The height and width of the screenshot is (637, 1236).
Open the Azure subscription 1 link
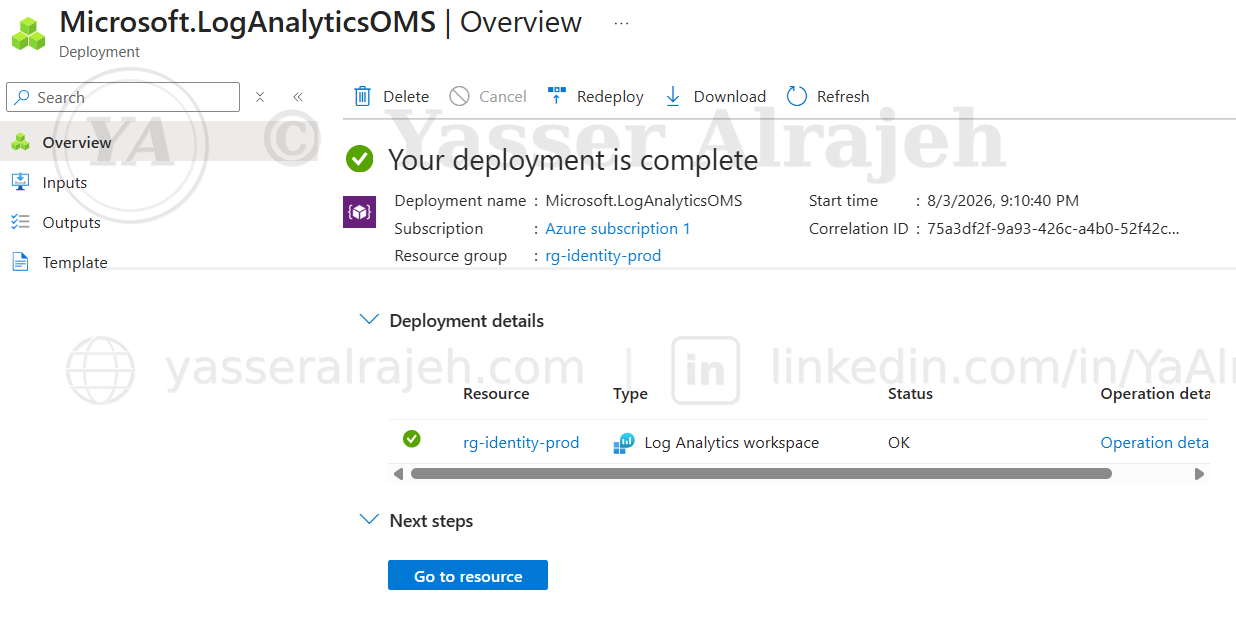click(x=618, y=229)
